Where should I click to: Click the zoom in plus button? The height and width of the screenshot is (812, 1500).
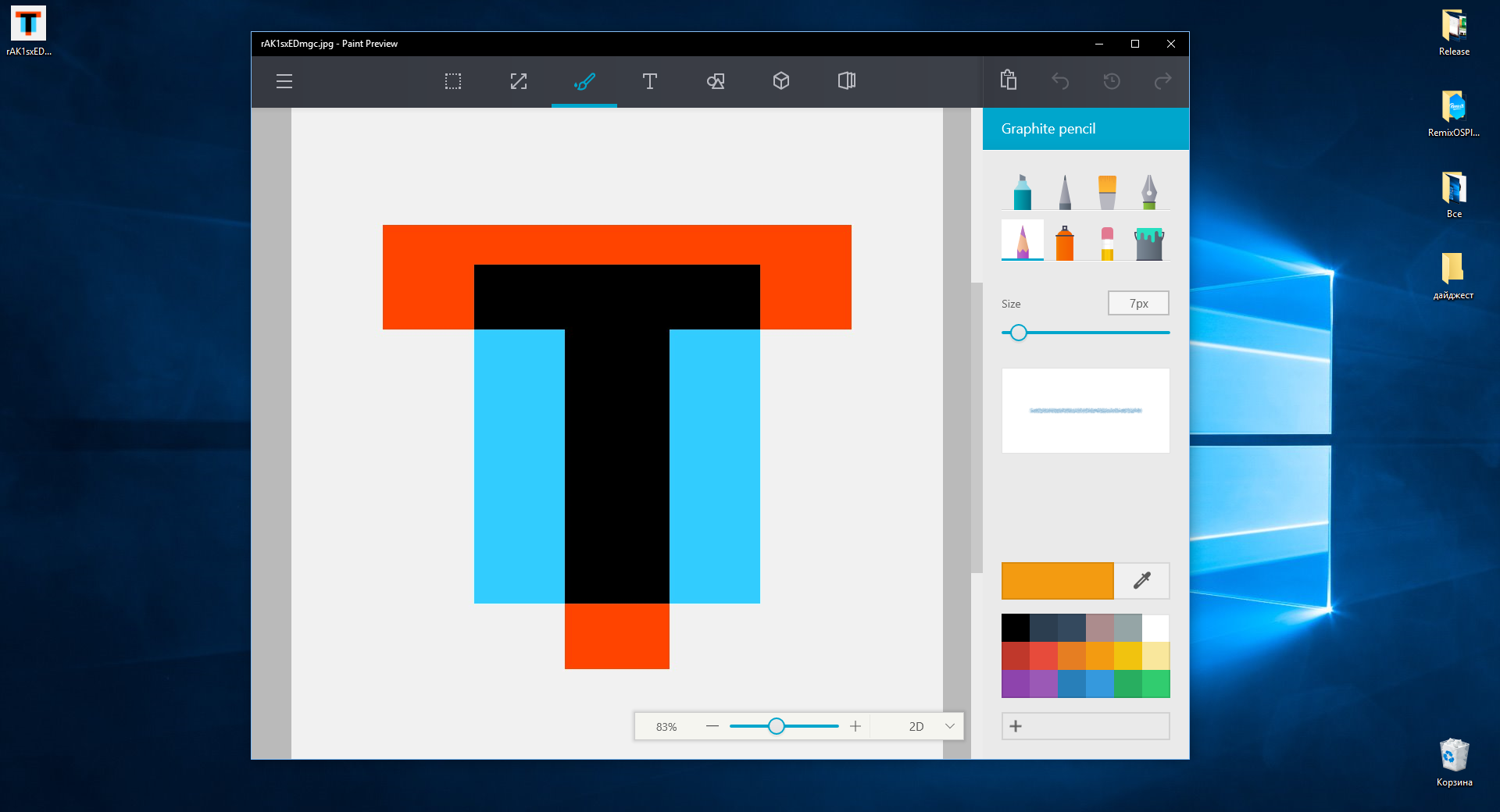[855, 726]
